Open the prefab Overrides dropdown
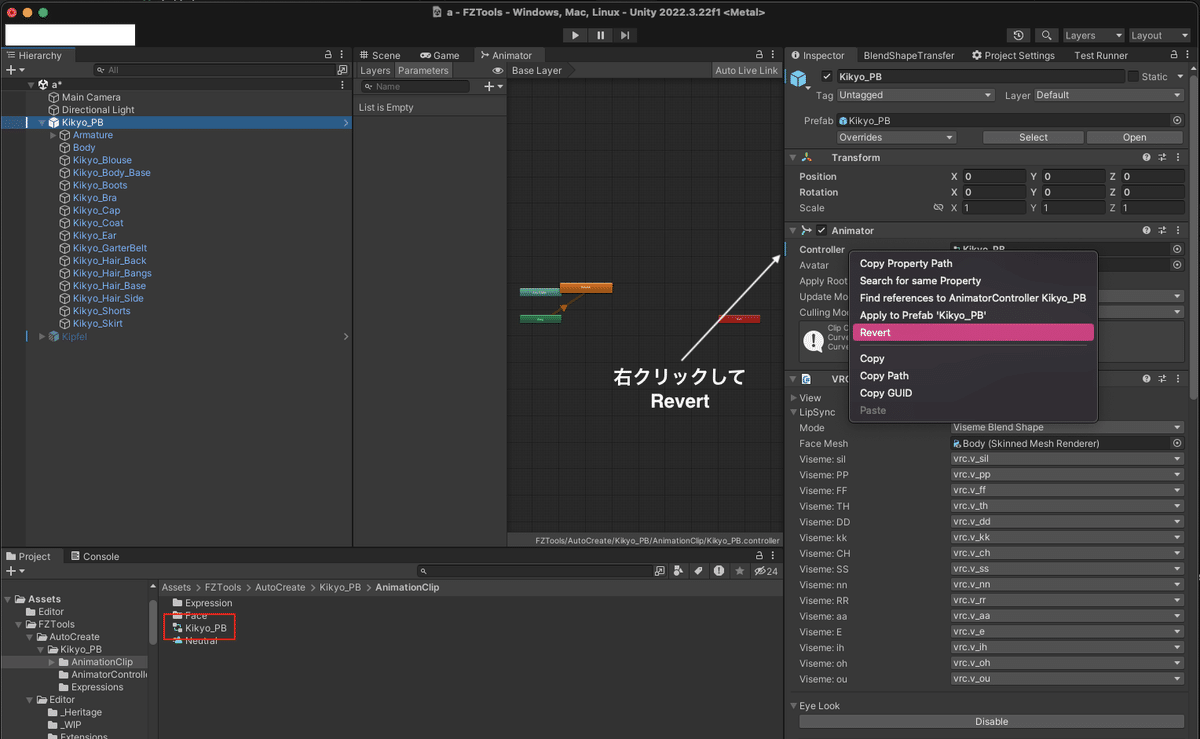This screenshot has width=1200, height=739. (896, 137)
